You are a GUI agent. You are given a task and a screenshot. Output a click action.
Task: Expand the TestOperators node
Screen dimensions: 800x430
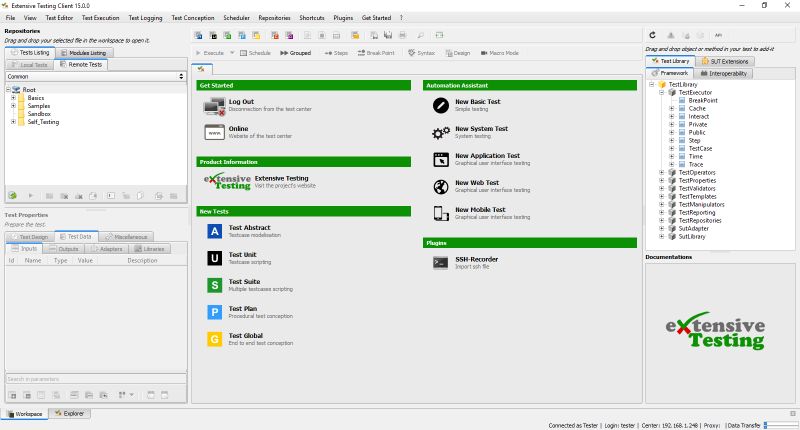pyautogui.click(x=662, y=172)
